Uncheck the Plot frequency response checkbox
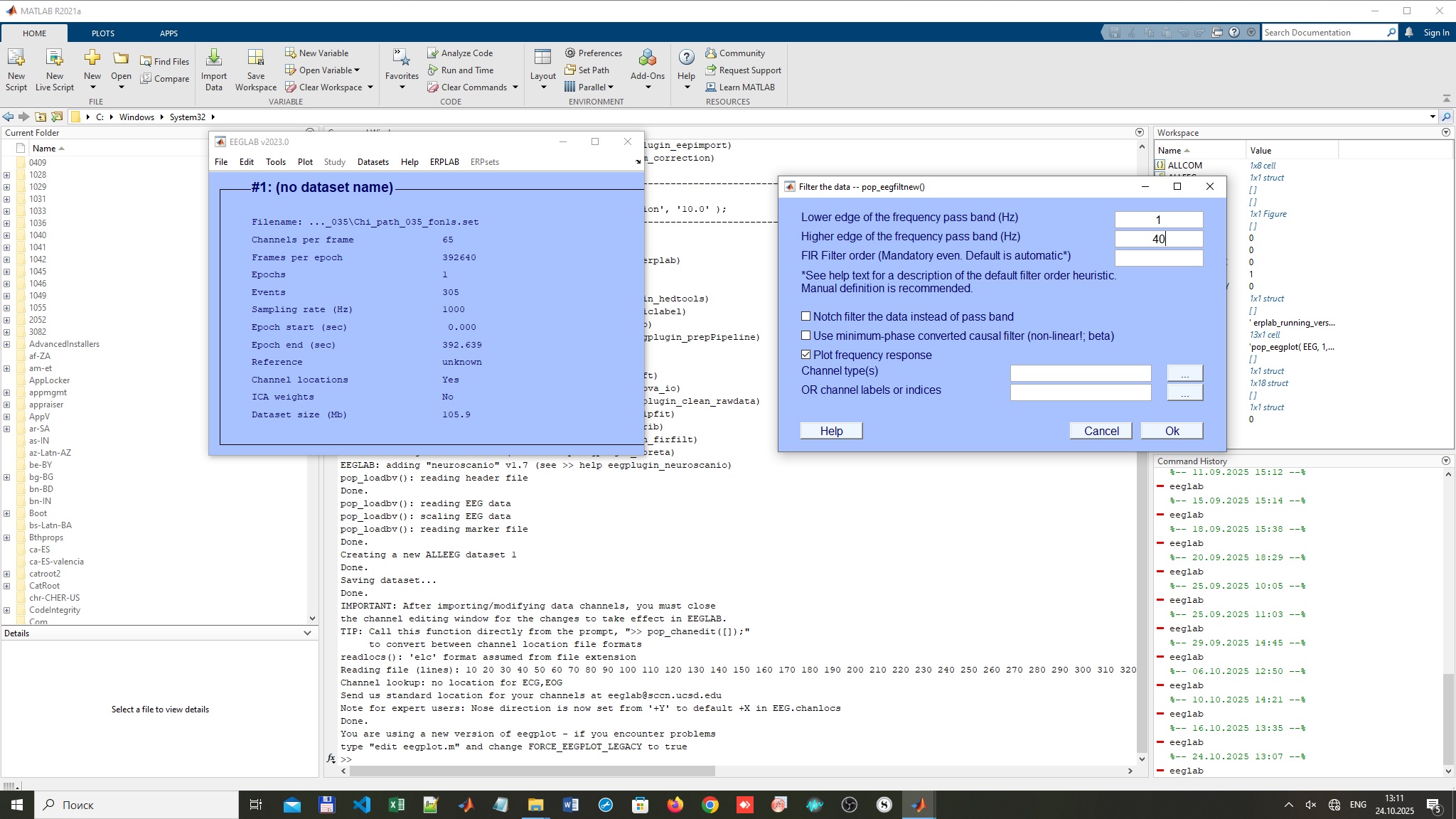This screenshot has width=1456, height=819. 806,355
